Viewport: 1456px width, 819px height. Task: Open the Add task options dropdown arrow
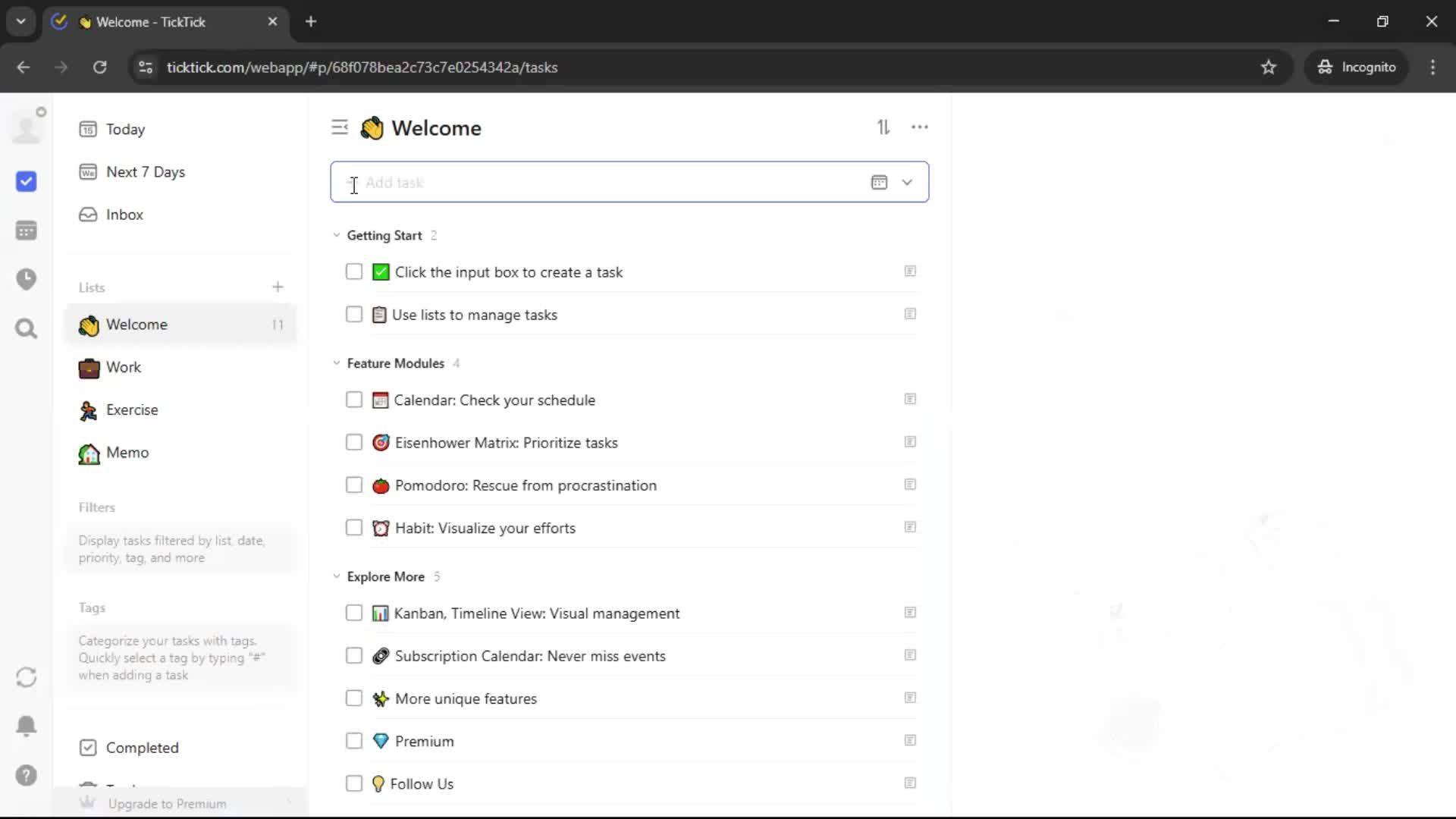[907, 182]
